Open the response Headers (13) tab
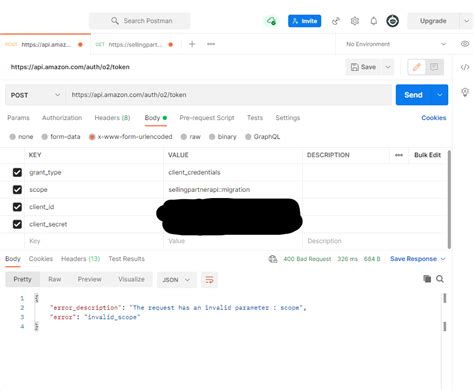 [80, 259]
